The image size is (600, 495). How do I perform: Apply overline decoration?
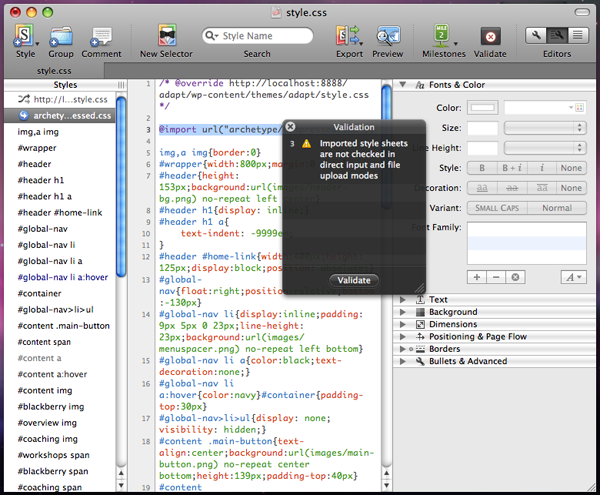coord(542,188)
